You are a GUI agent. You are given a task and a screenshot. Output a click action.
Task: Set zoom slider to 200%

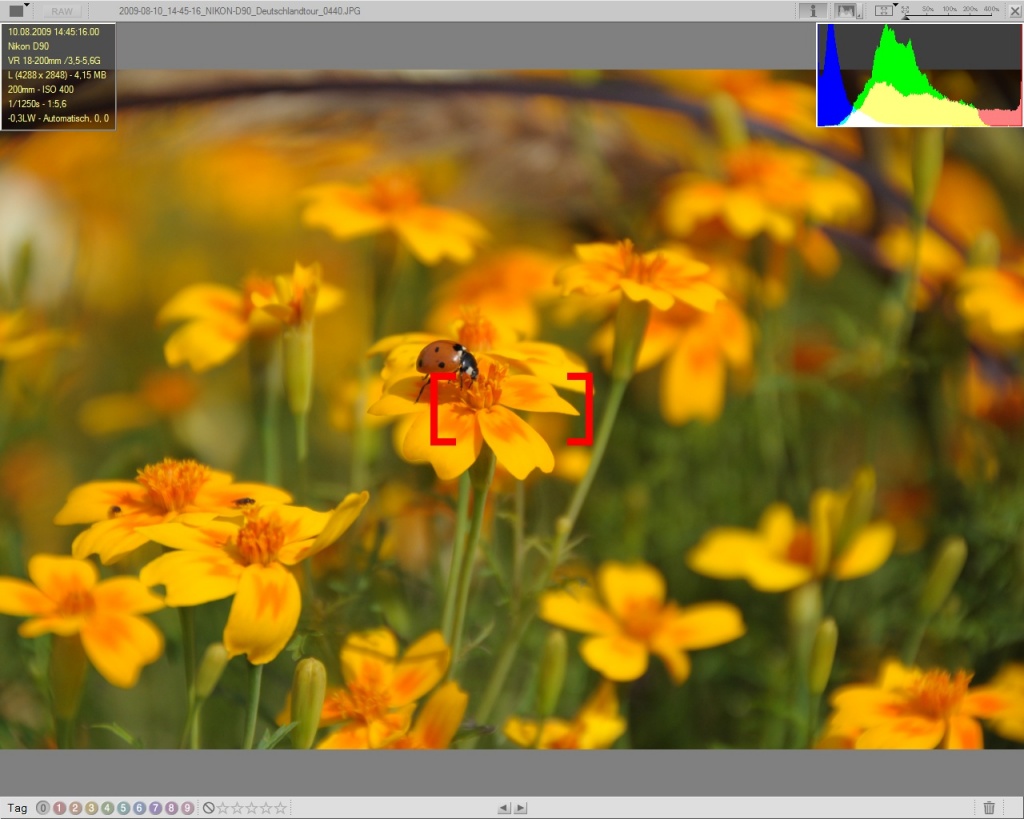point(970,9)
